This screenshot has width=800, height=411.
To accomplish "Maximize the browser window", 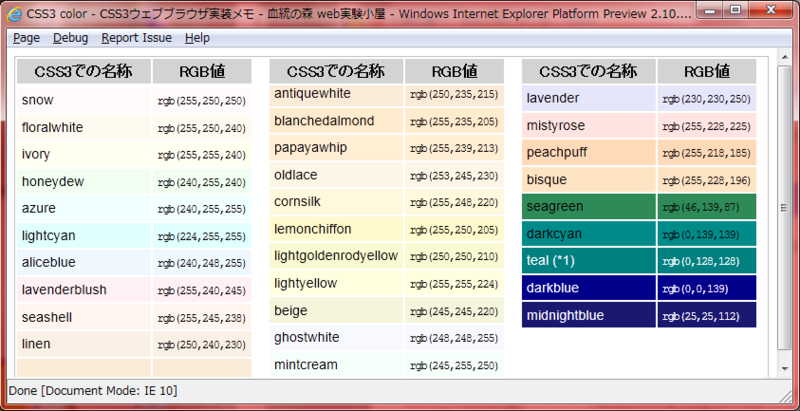I will click(735, 10).
